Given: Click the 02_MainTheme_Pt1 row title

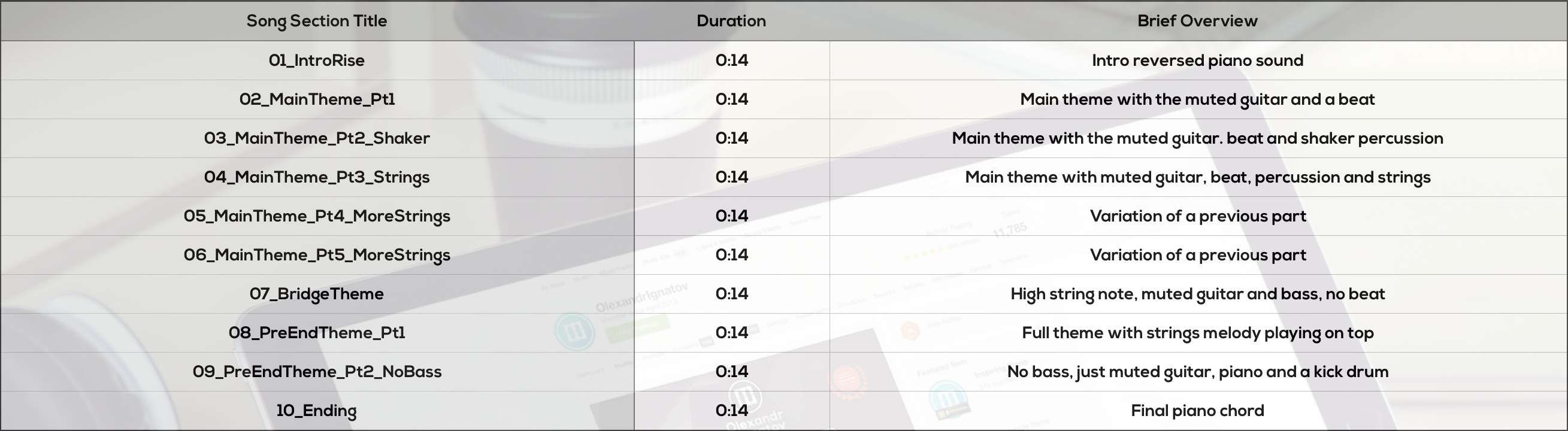Looking at the screenshot, I should coord(316,99).
